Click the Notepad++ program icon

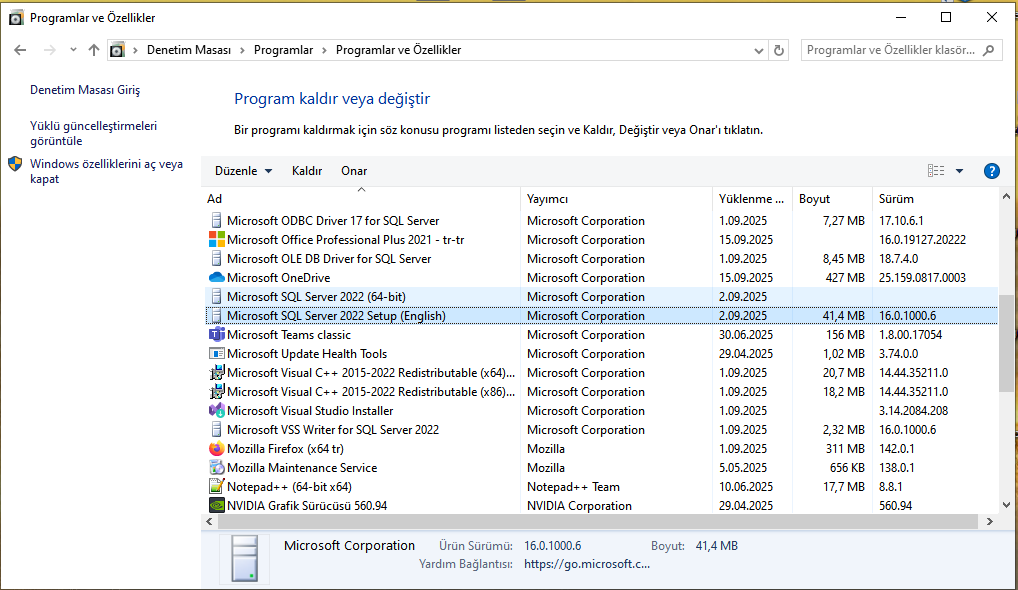point(217,487)
